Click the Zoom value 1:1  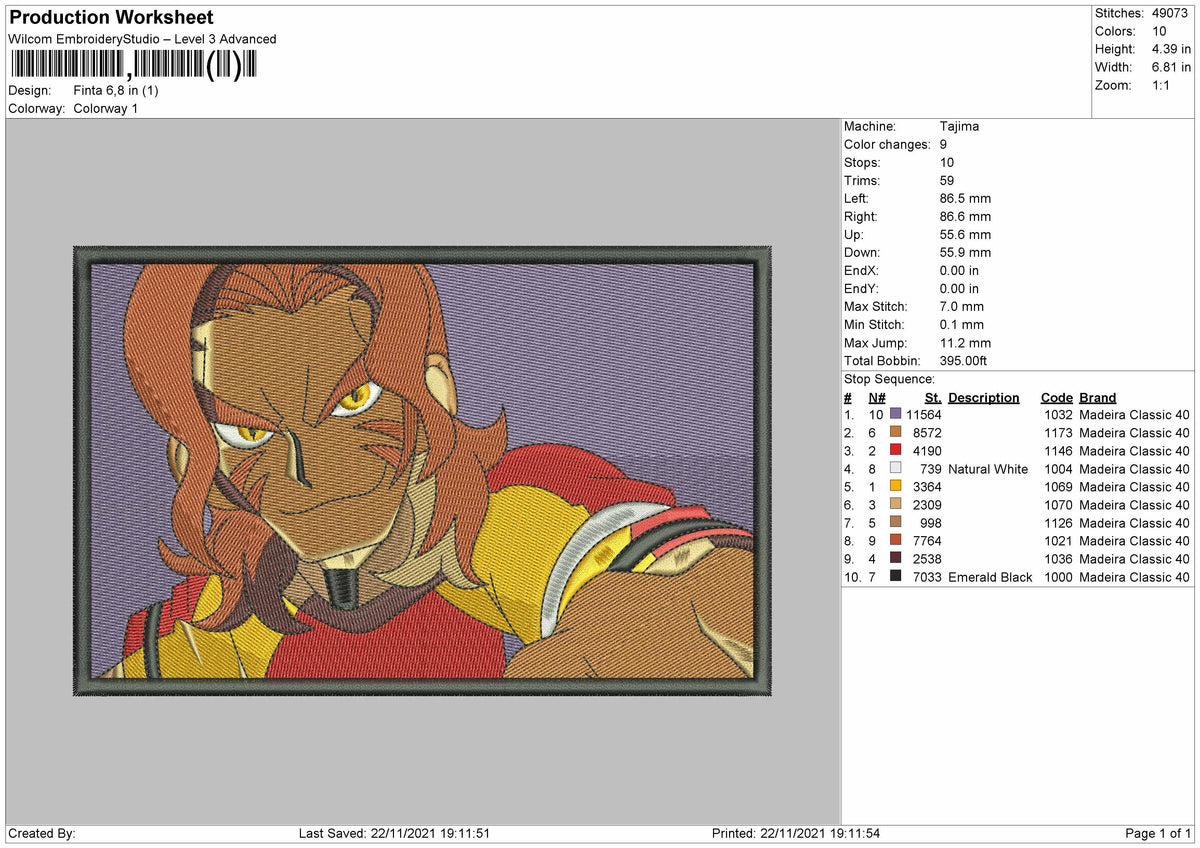pos(1162,85)
